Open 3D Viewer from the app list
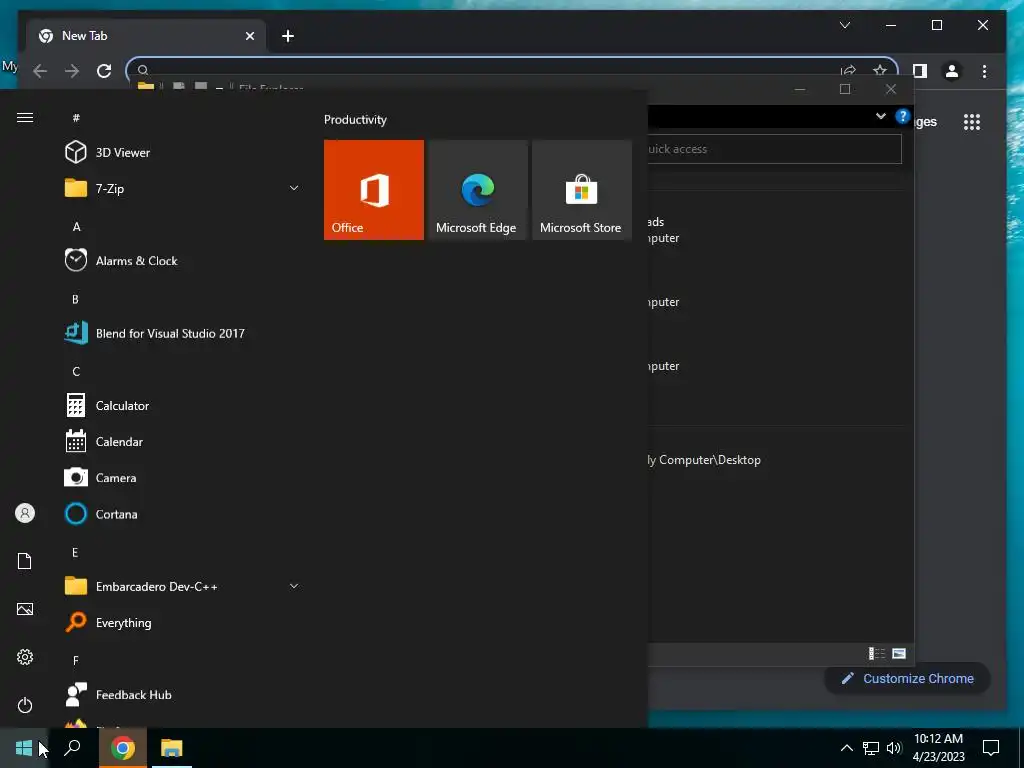 (x=123, y=152)
